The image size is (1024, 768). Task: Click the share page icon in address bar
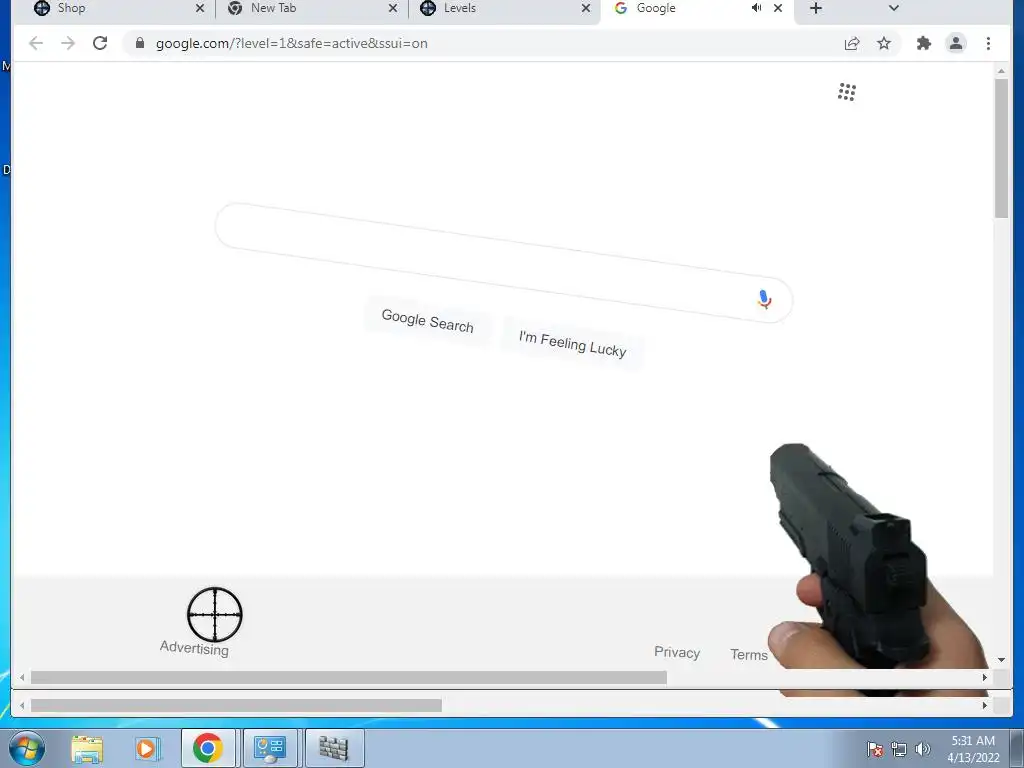coord(852,44)
